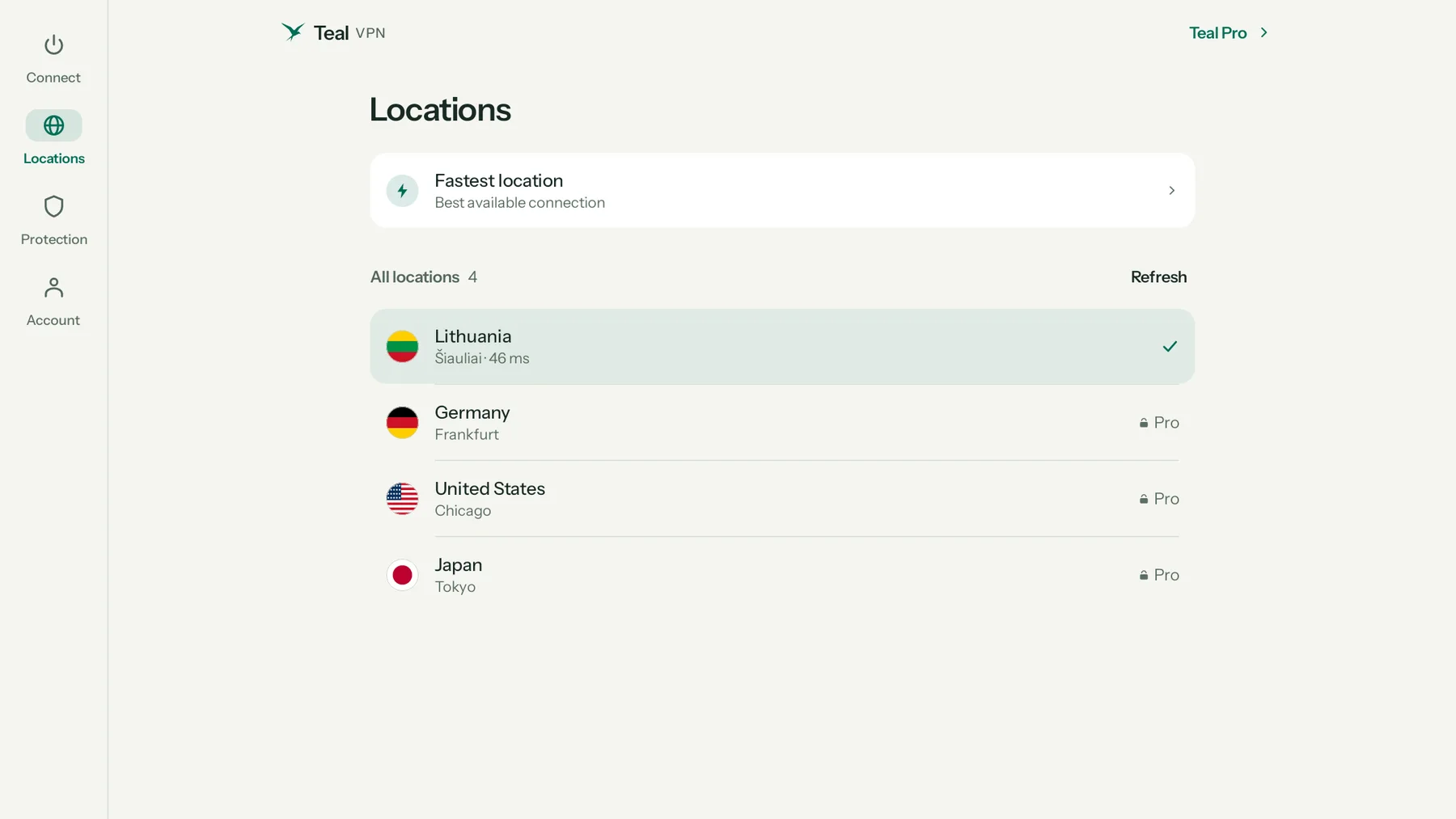Click the Locations label in sidebar

tap(54, 158)
